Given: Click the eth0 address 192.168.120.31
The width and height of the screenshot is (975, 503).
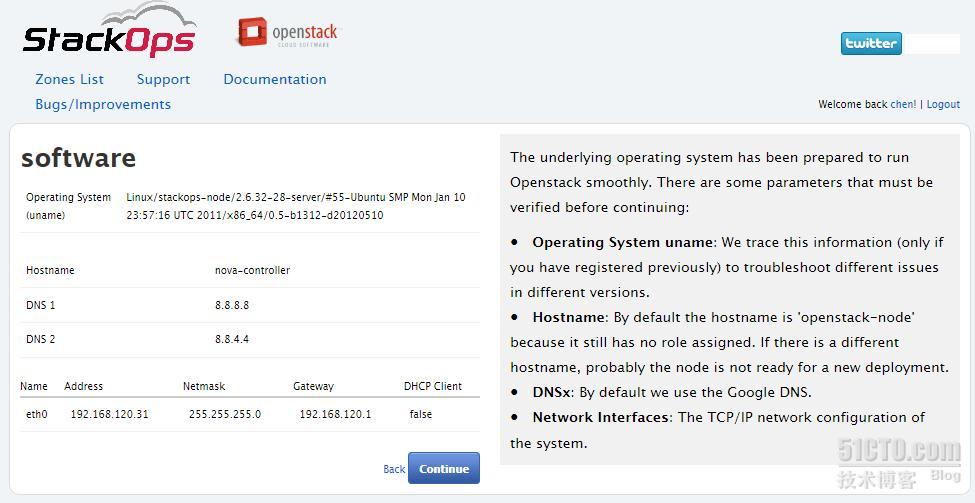Looking at the screenshot, I should 109,414.
